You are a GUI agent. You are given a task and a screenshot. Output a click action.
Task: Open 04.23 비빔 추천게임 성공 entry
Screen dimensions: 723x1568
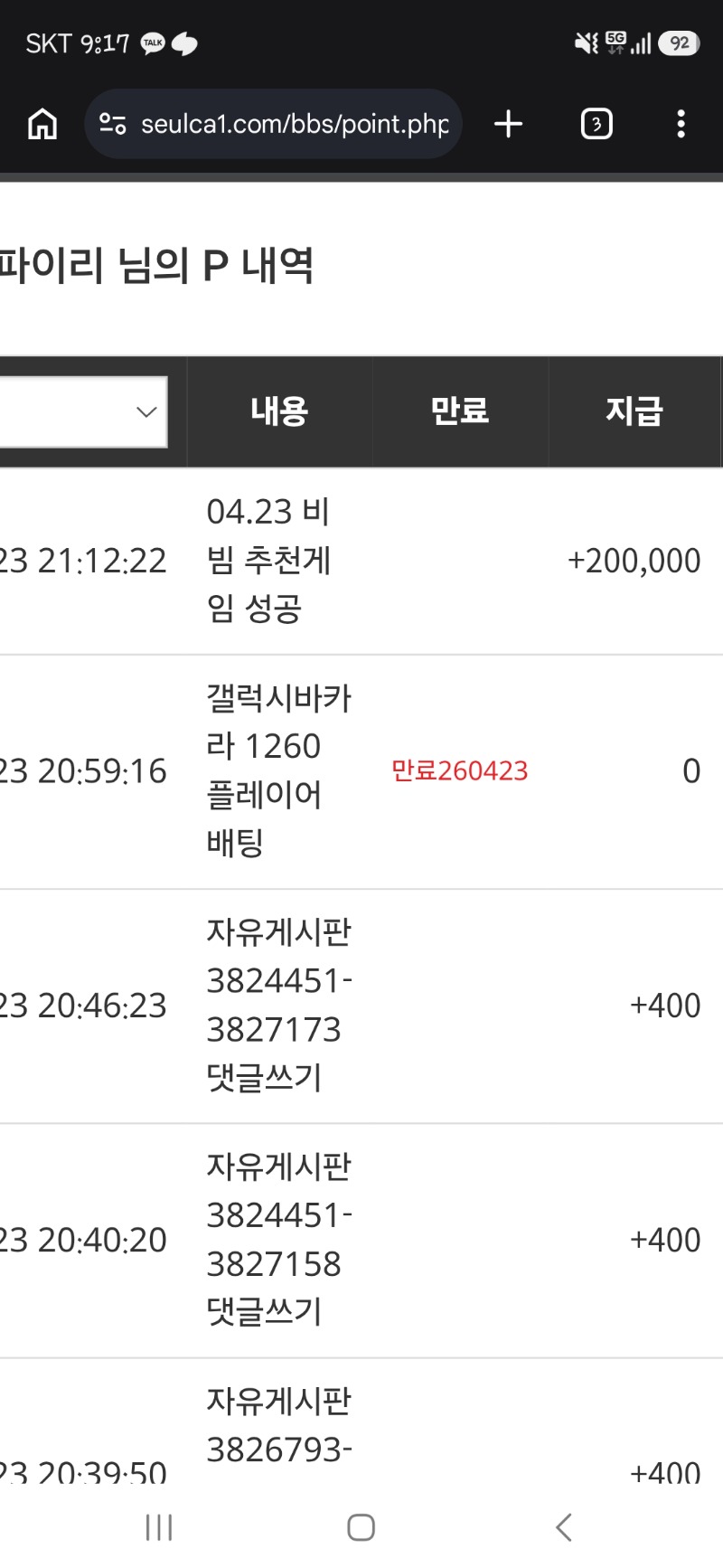[x=269, y=560]
